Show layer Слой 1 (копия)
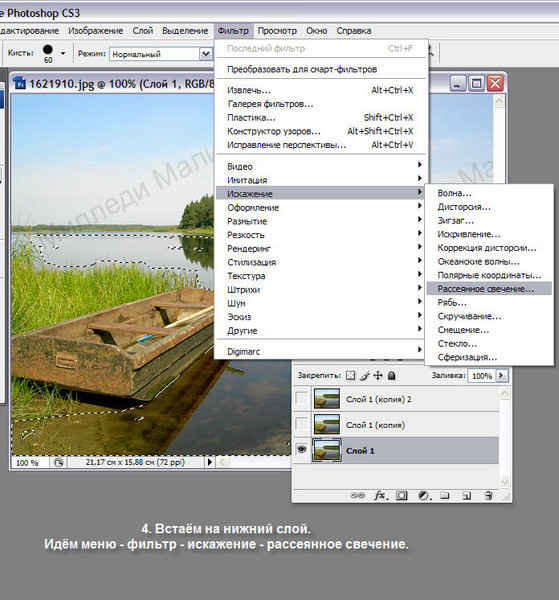 (x=302, y=424)
